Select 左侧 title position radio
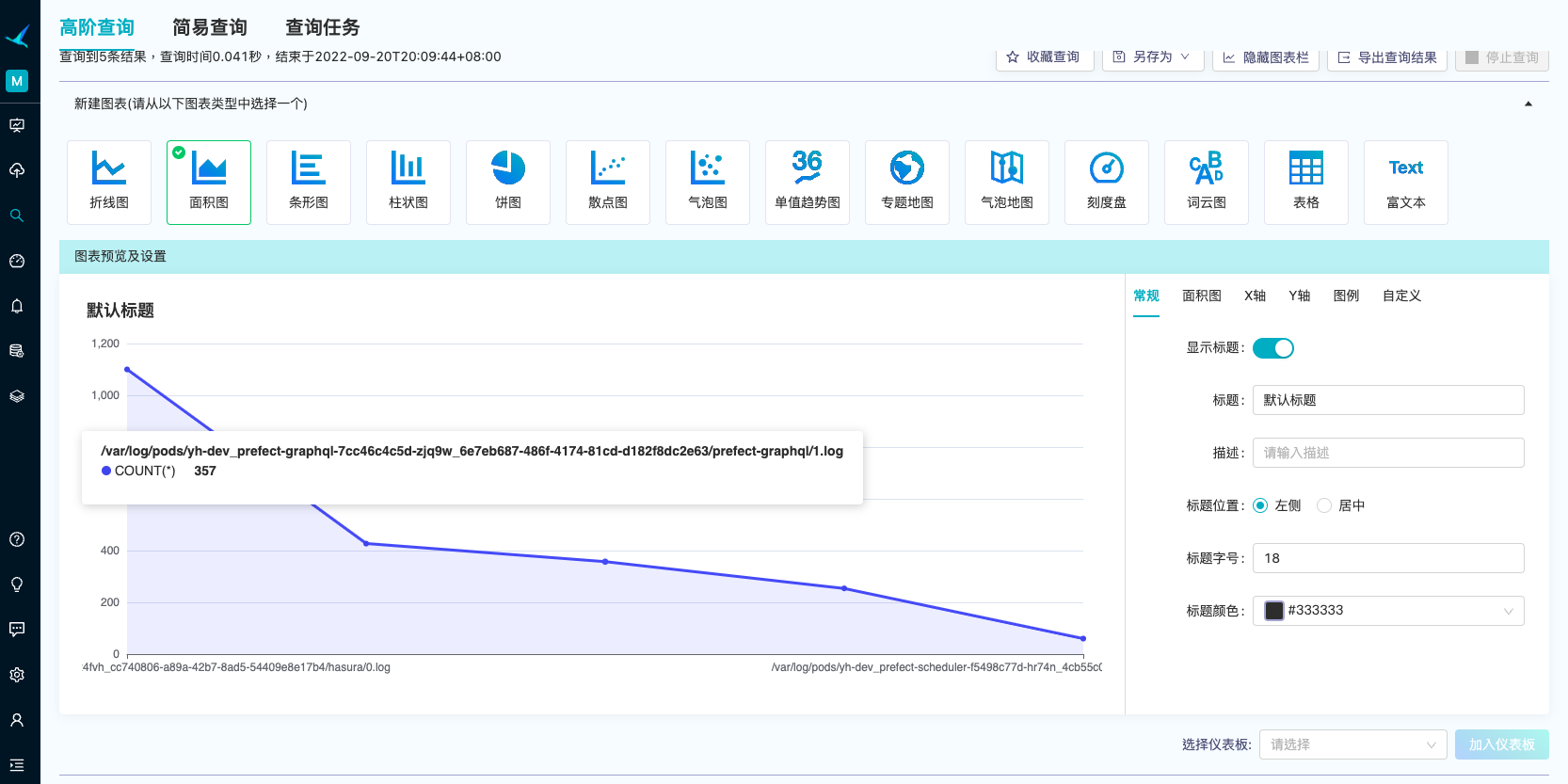 (x=1260, y=505)
